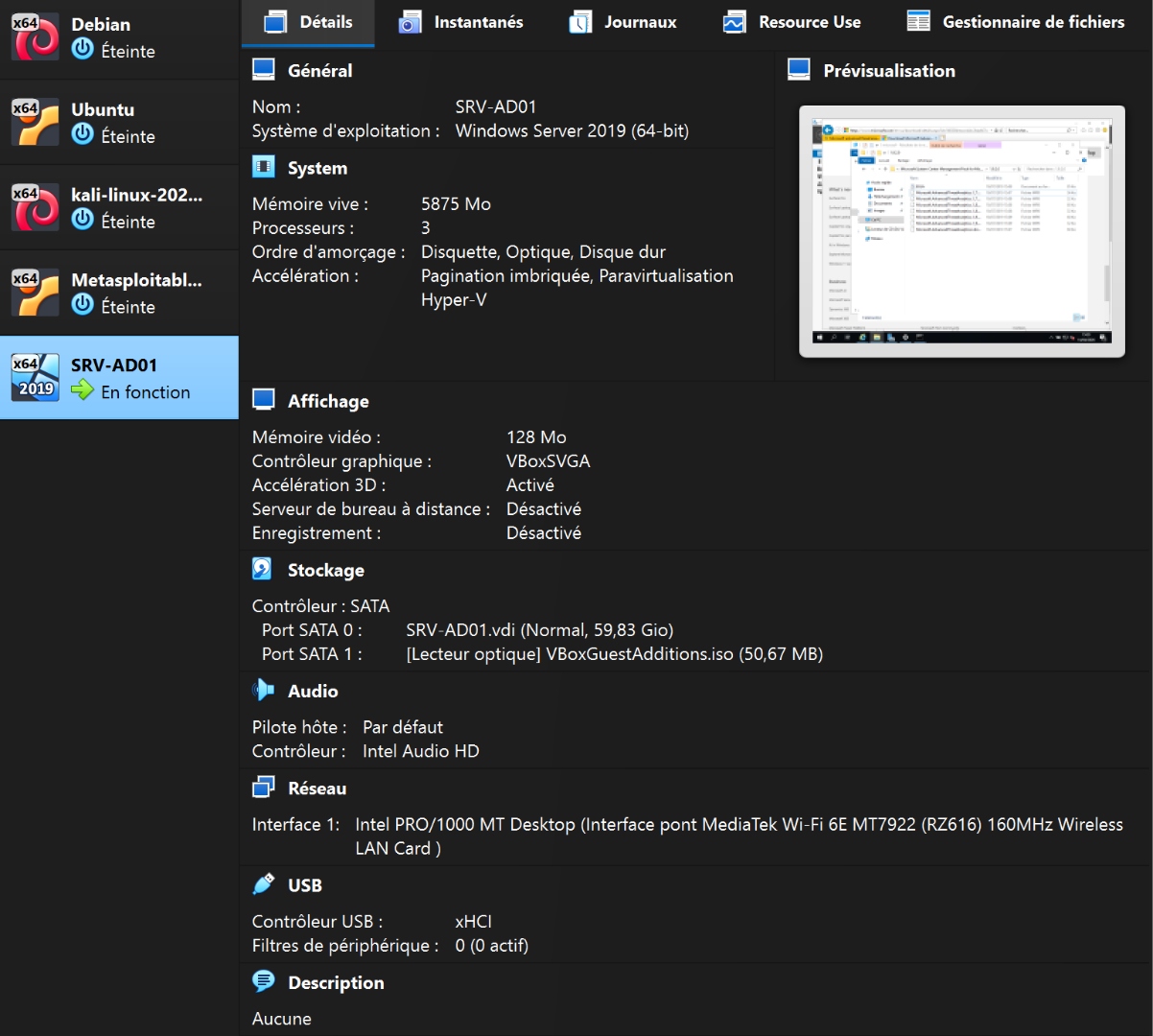This screenshot has height=1036, width=1153.
Task: Click the kali-linux VM OS icon
Action: [35, 207]
